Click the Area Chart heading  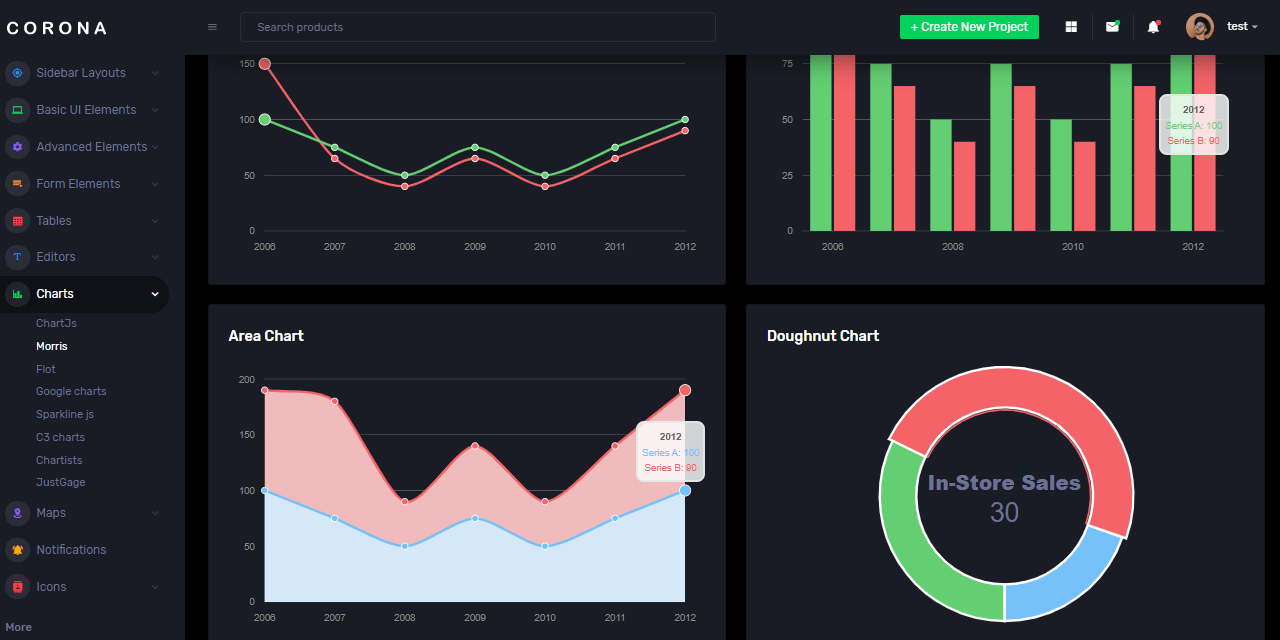coord(266,336)
